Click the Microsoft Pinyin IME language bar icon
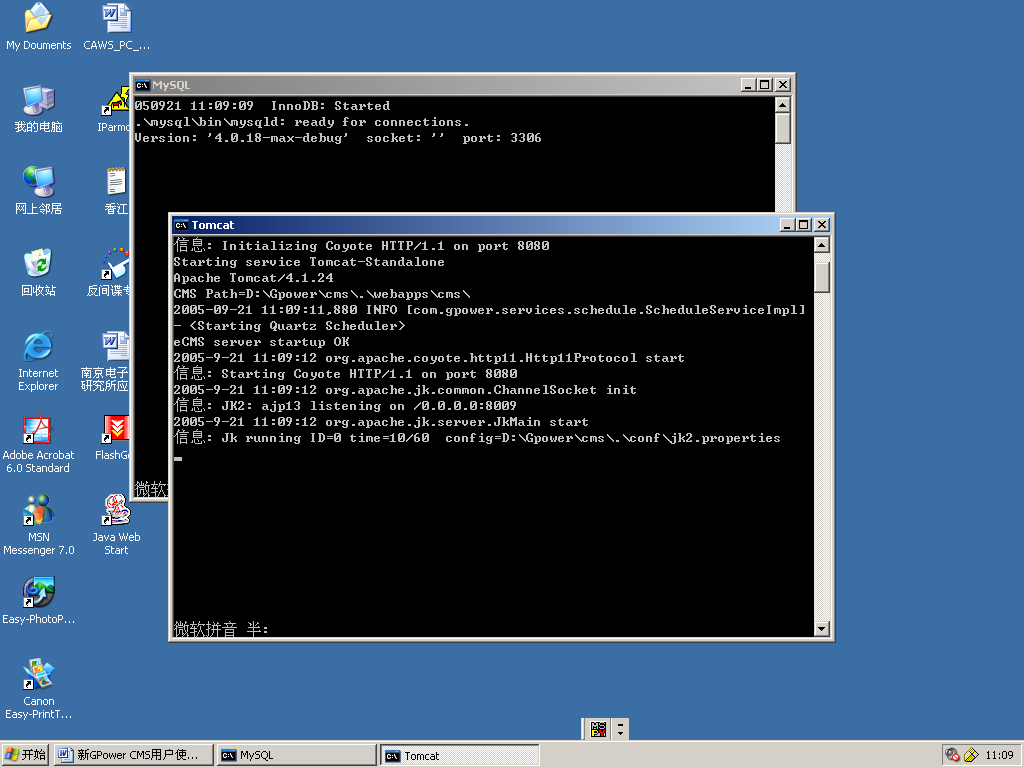This screenshot has width=1024, height=768. pos(598,729)
